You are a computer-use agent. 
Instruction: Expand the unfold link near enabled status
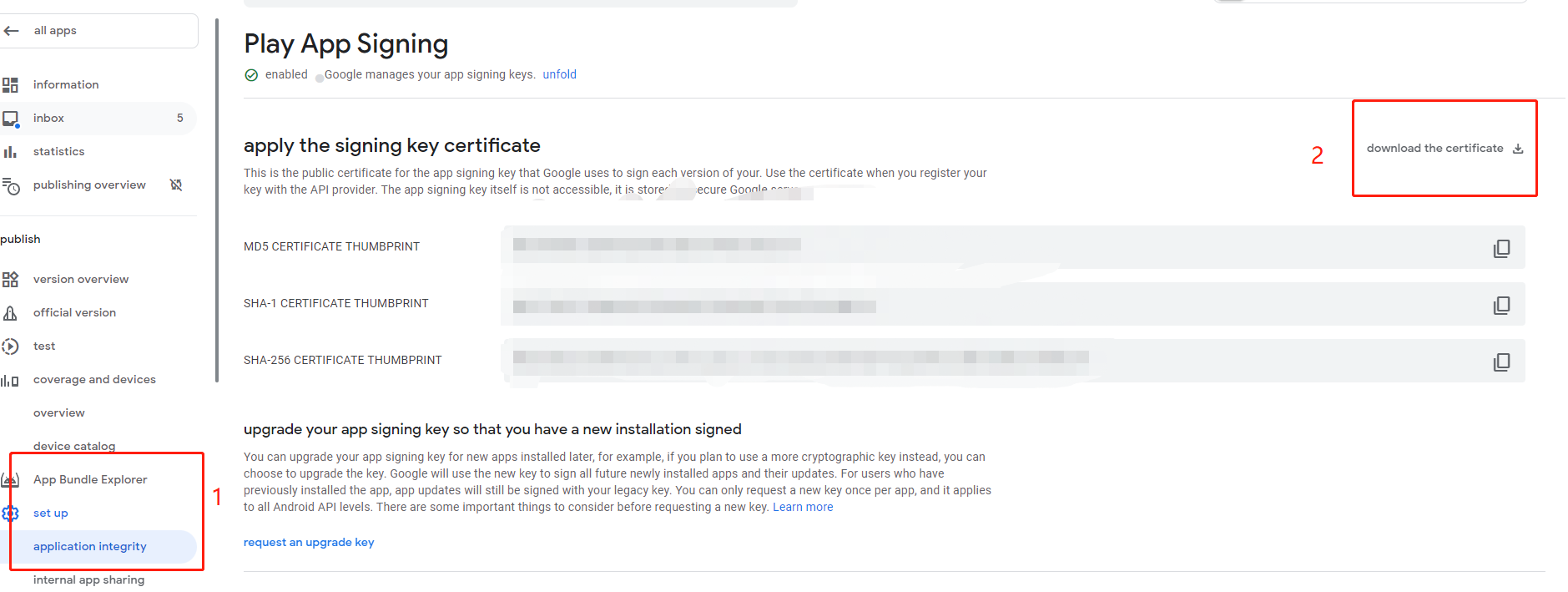click(559, 74)
